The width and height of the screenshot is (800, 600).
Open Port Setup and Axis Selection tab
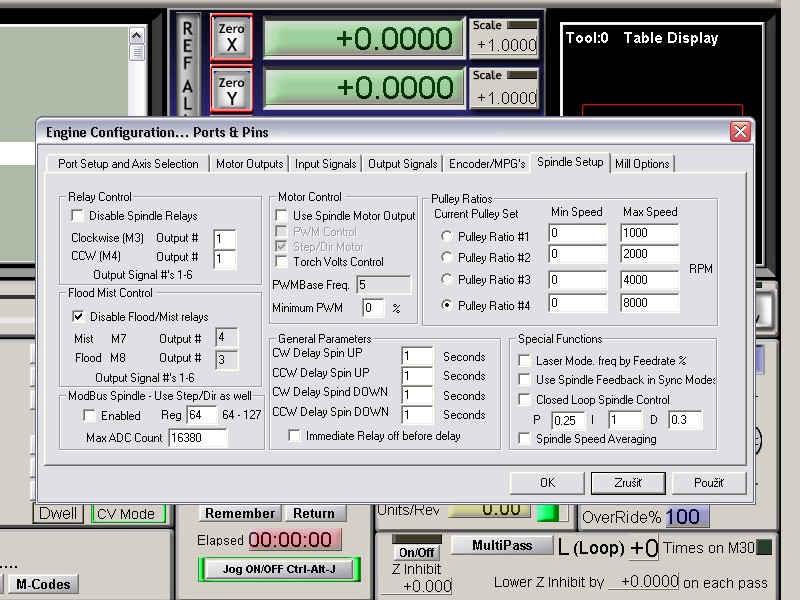click(x=128, y=164)
